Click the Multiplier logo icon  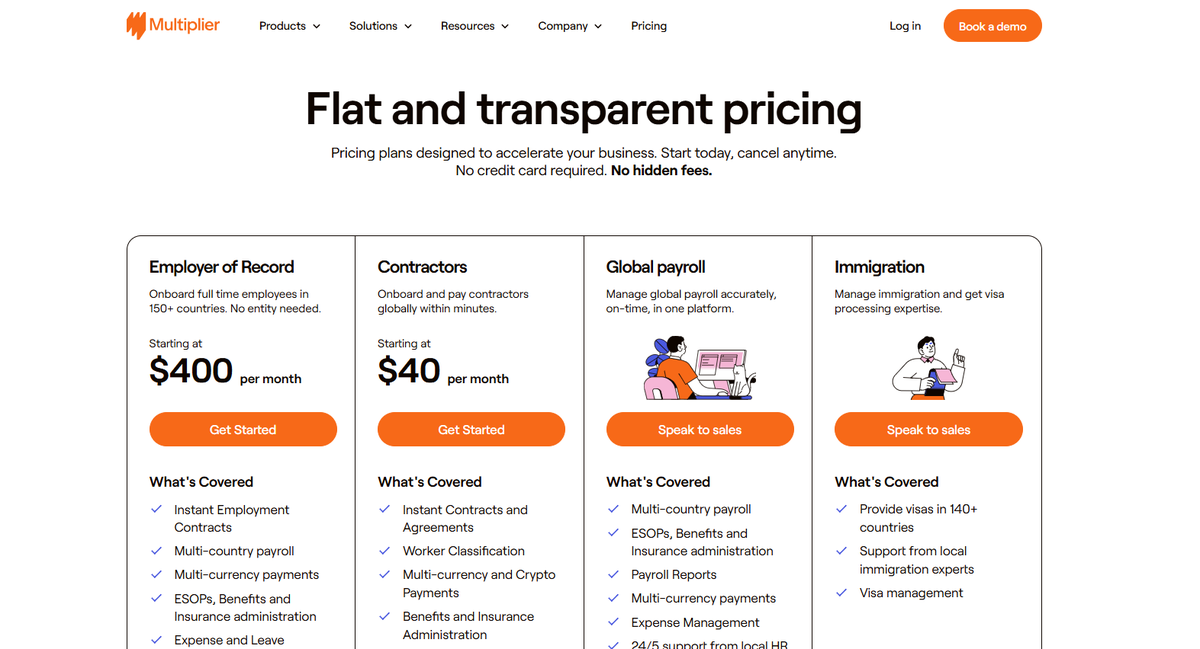136,26
